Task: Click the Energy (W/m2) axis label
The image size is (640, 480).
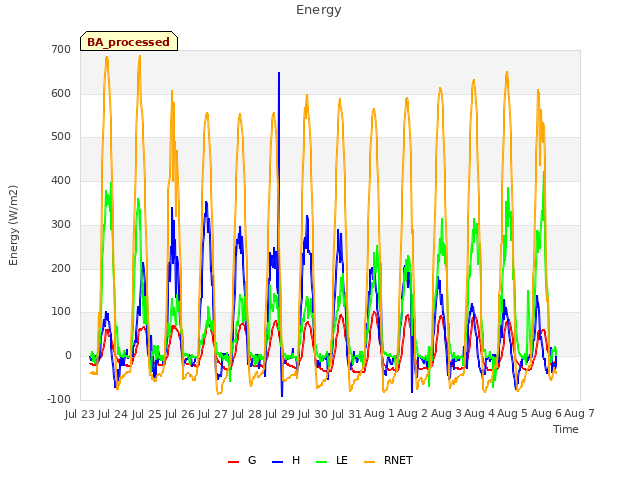Action: pyautogui.click(x=13, y=225)
